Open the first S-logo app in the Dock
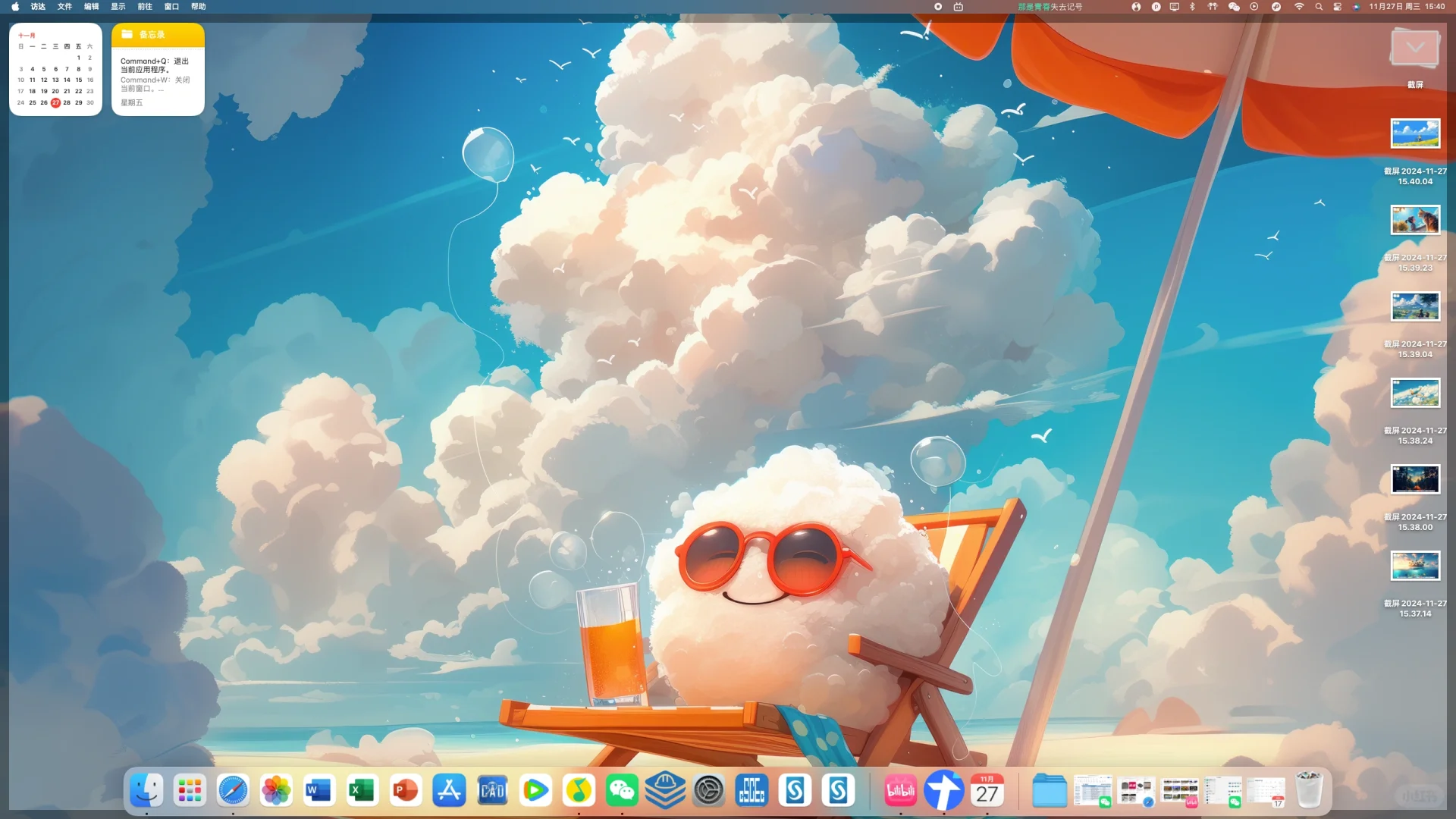The image size is (1456, 819). coord(795,791)
